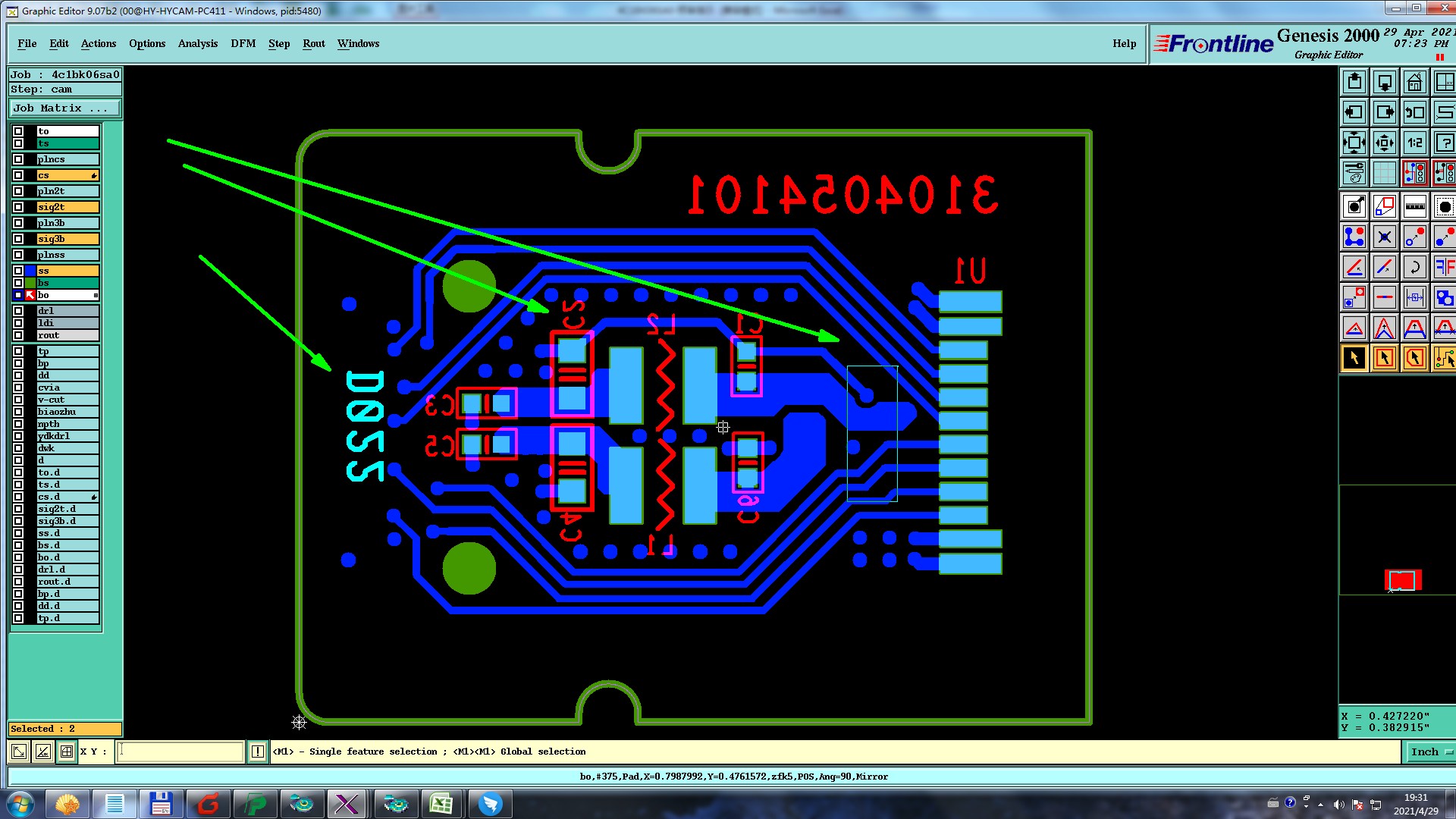Click the question mark help-tool icon
The height and width of the screenshot is (819, 1456).
coord(1444,143)
